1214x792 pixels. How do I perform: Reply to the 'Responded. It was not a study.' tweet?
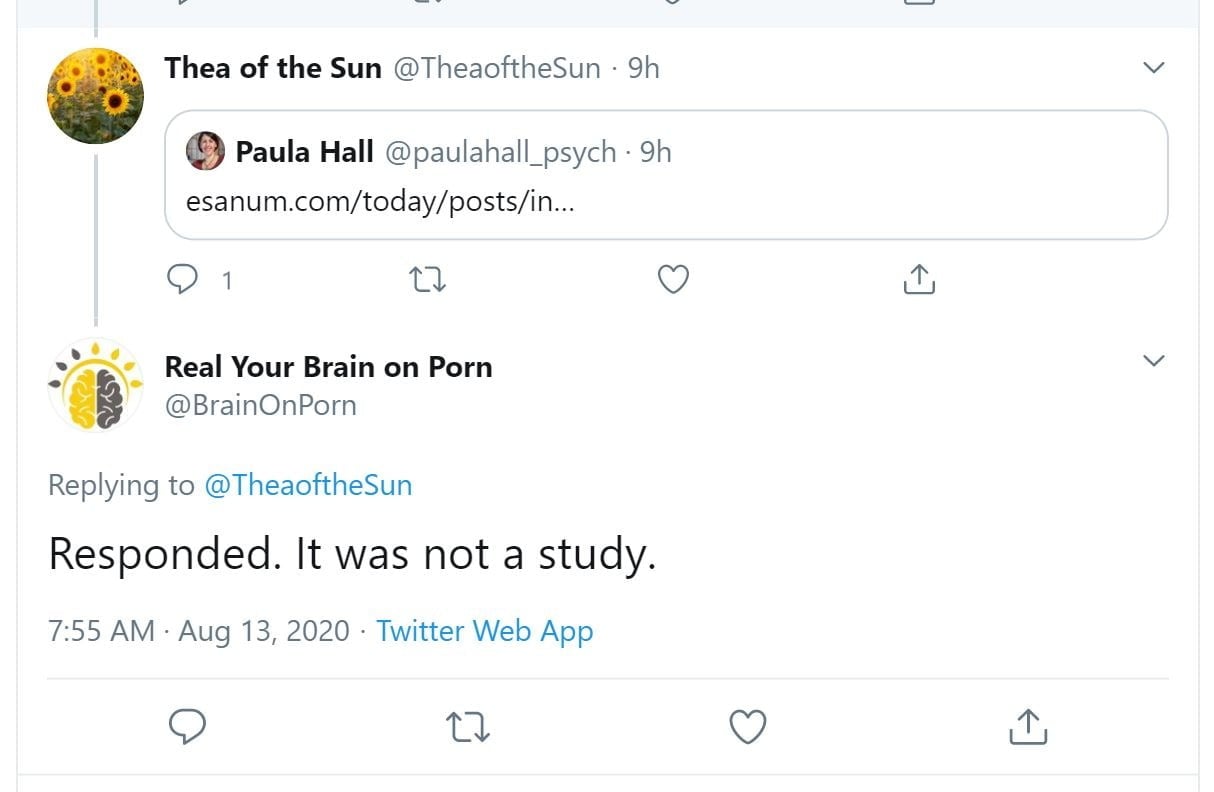pos(187,727)
